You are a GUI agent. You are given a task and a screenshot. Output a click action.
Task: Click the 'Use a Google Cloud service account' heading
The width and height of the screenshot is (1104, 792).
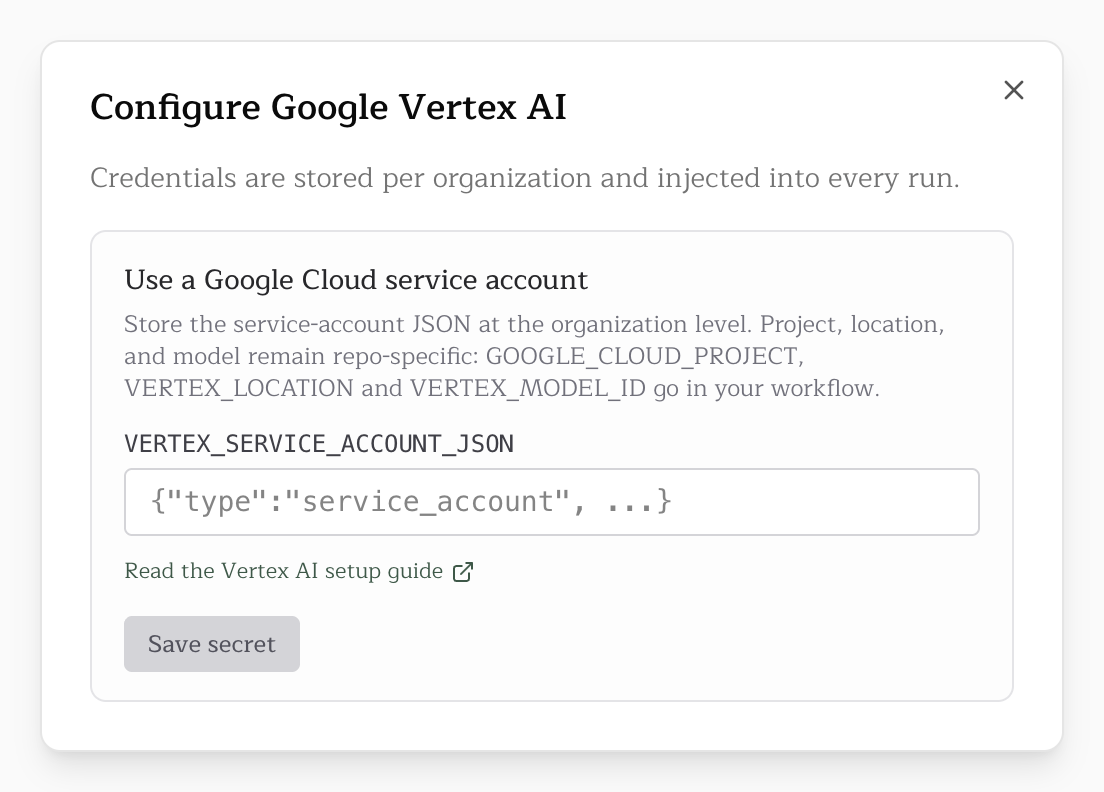point(356,280)
